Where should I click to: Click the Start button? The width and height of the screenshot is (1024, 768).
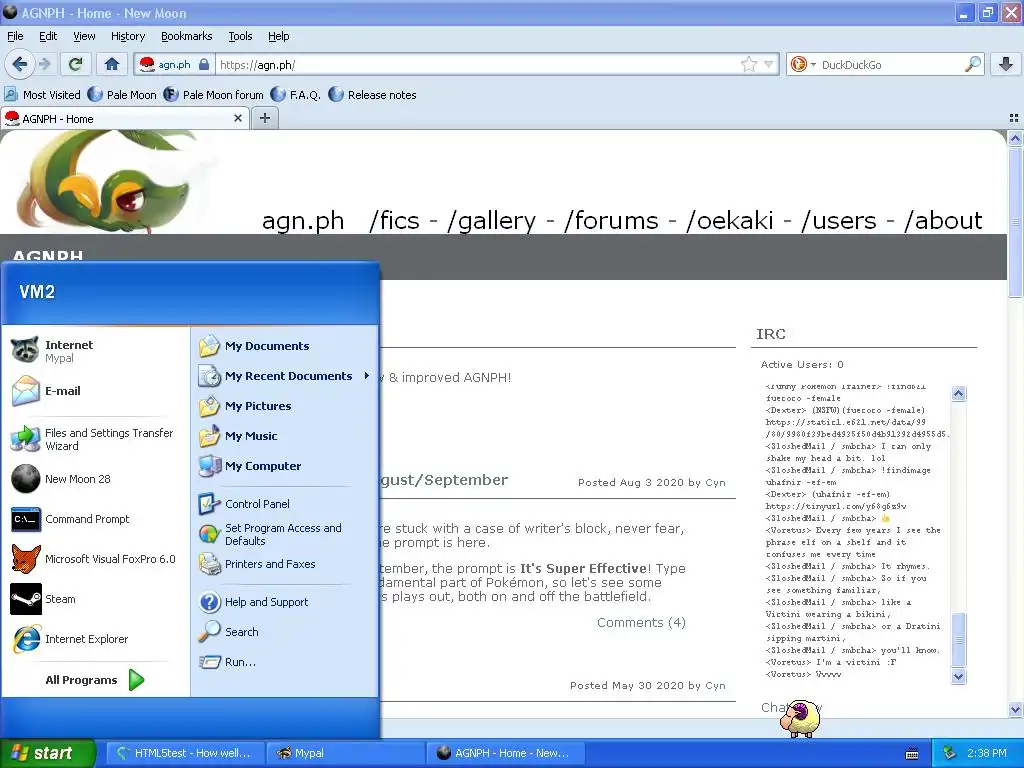(x=47, y=753)
